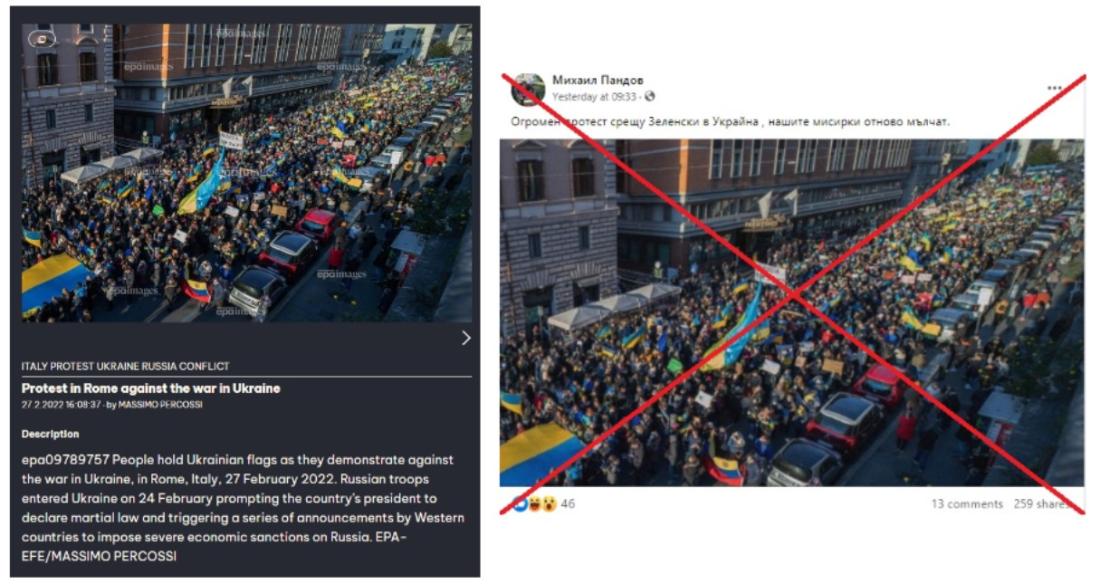Viewport: 1100px width, 584px height.
Task: Open the EPA Rome protest photo
Action: click(x=246, y=173)
